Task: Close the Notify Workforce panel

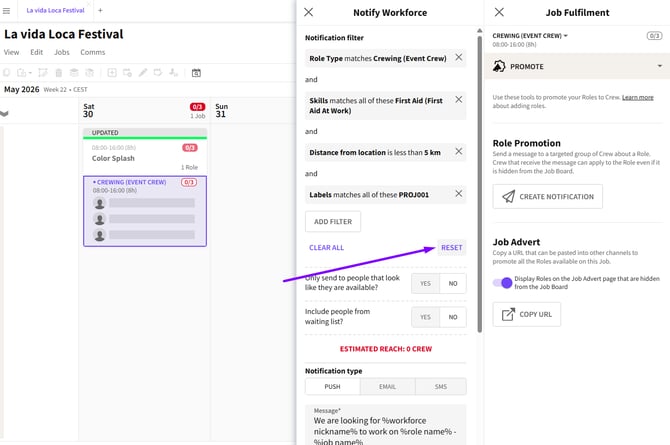Action: pyautogui.click(x=309, y=12)
